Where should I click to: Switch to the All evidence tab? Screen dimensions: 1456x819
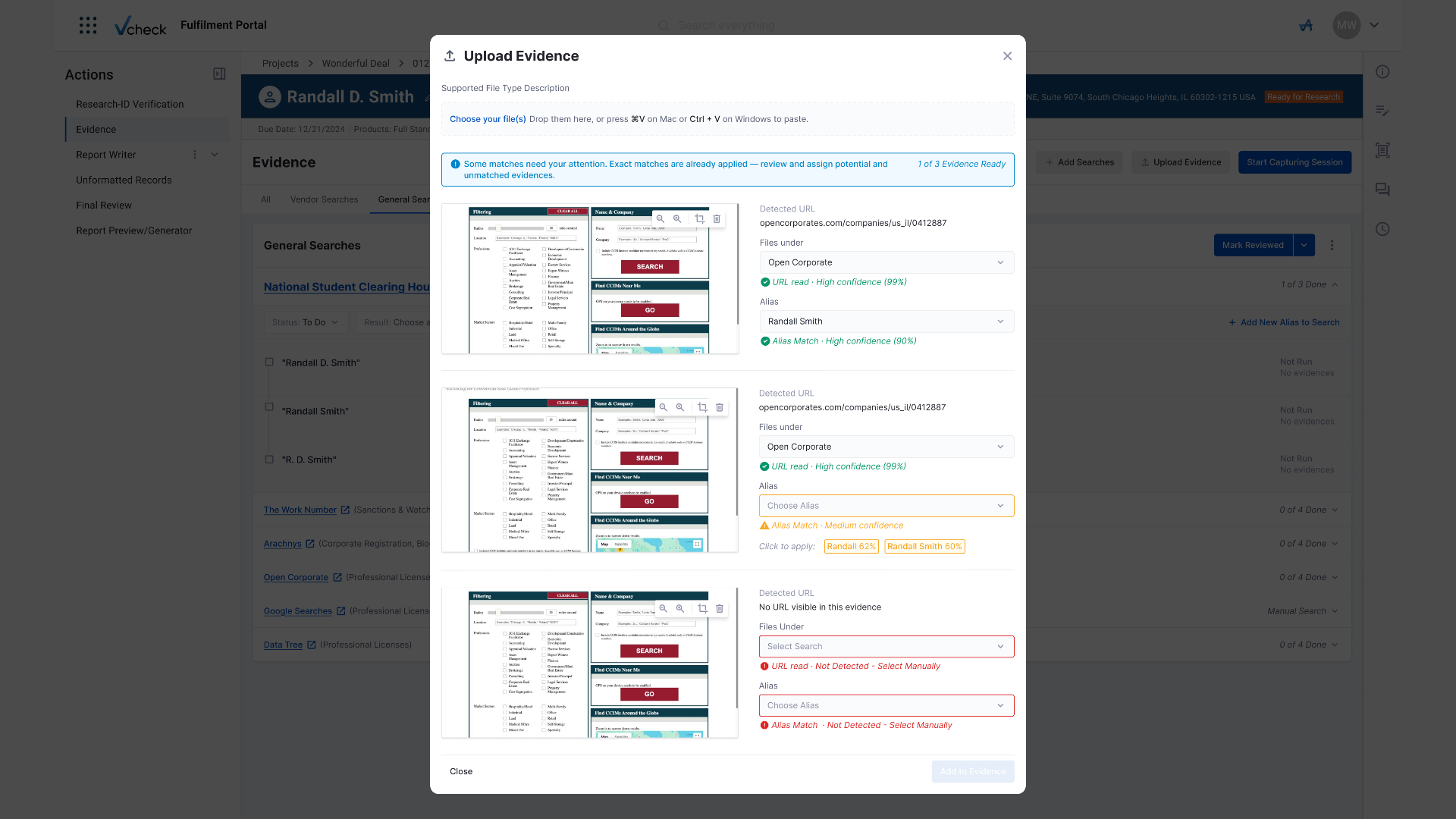(265, 199)
